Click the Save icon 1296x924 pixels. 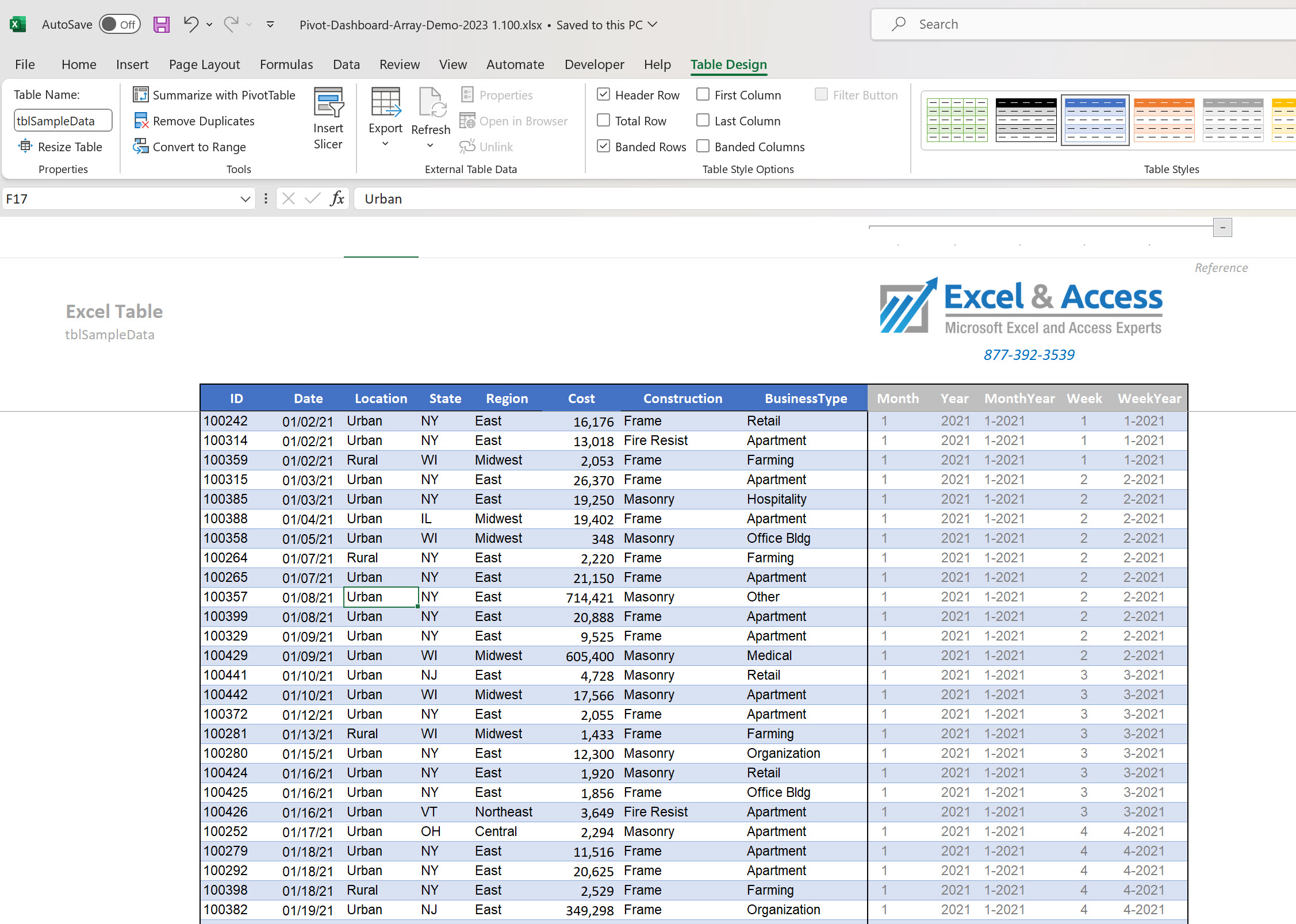pyautogui.click(x=162, y=24)
